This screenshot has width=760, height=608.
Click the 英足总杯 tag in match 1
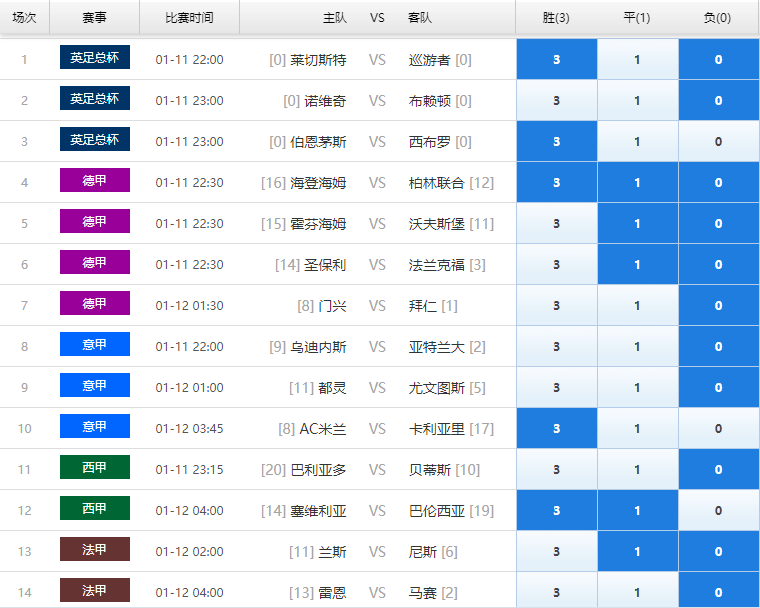[x=95, y=57]
